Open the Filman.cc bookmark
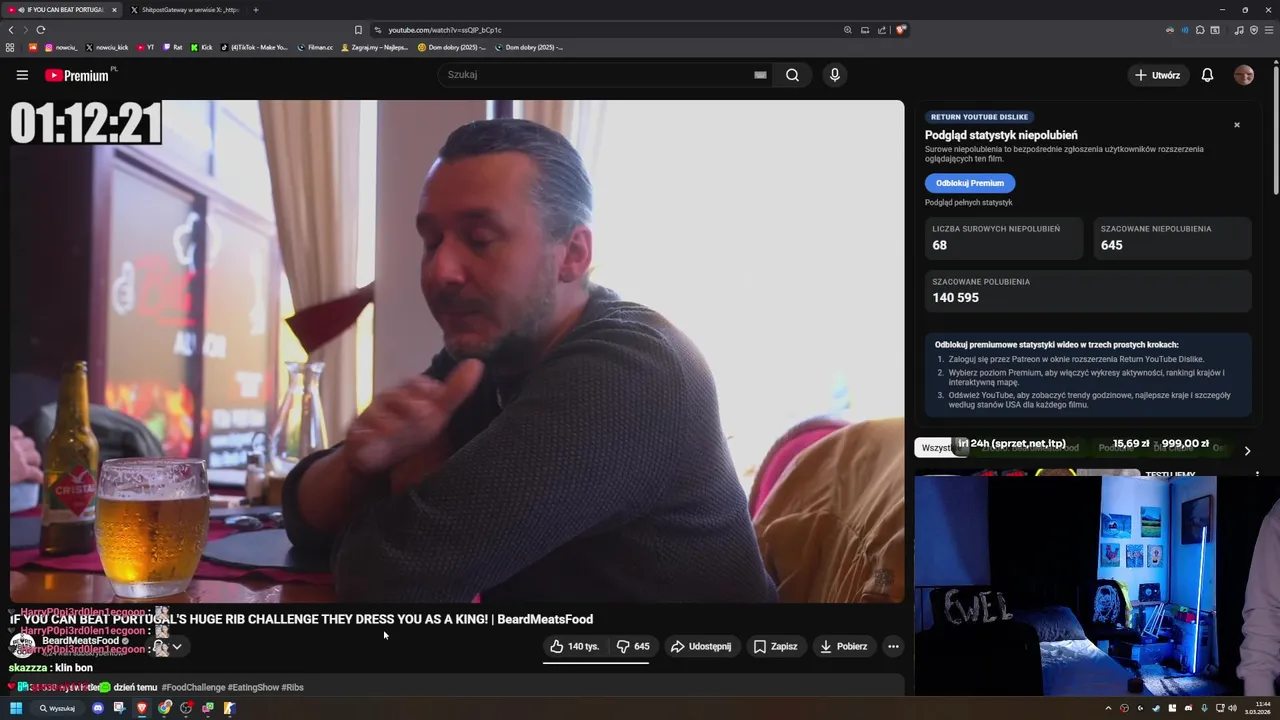The height and width of the screenshot is (720, 1280). (x=316, y=47)
